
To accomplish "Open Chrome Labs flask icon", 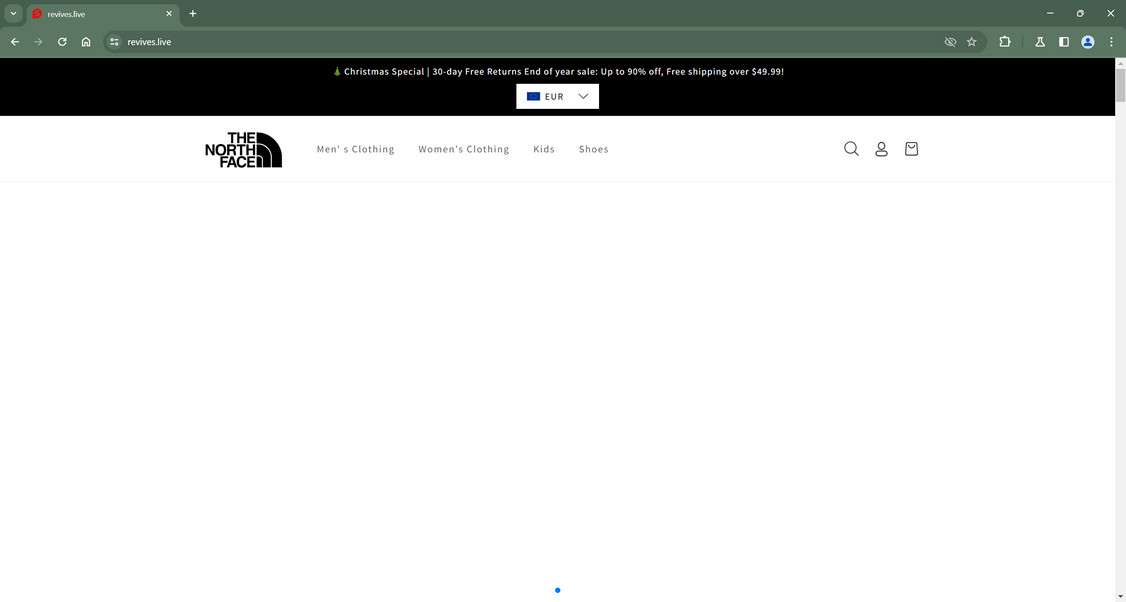I will tap(1039, 42).
